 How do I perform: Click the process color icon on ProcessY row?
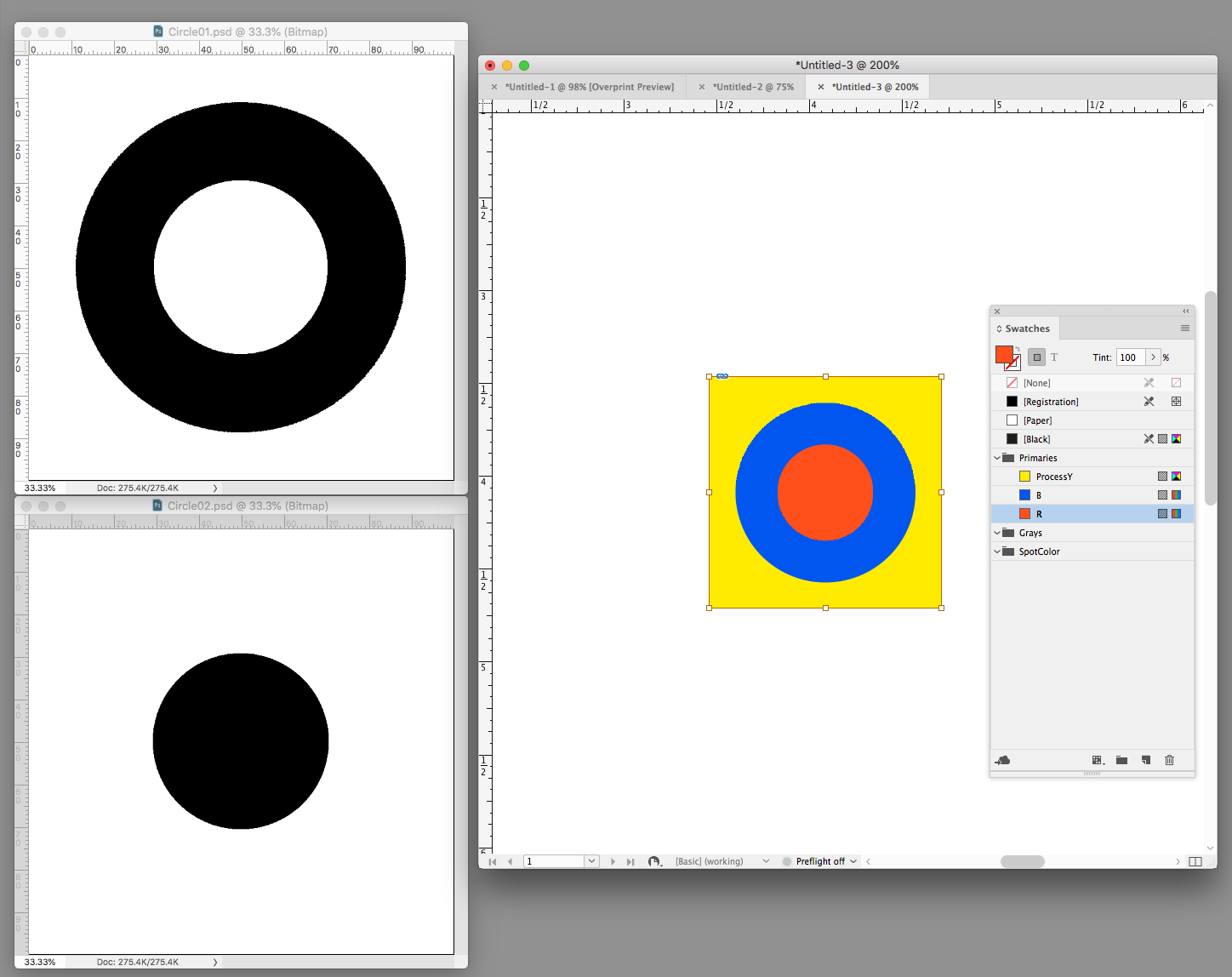pyautogui.click(x=1162, y=477)
